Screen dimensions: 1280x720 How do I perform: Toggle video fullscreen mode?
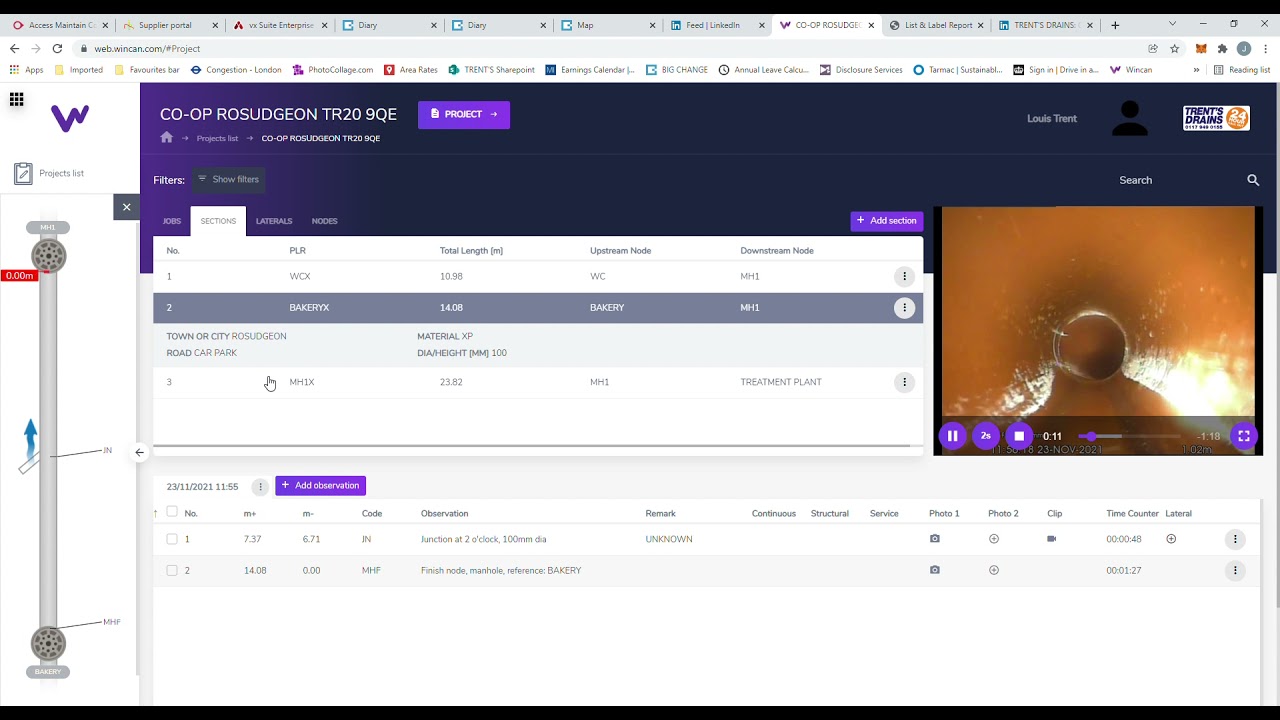point(1244,436)
